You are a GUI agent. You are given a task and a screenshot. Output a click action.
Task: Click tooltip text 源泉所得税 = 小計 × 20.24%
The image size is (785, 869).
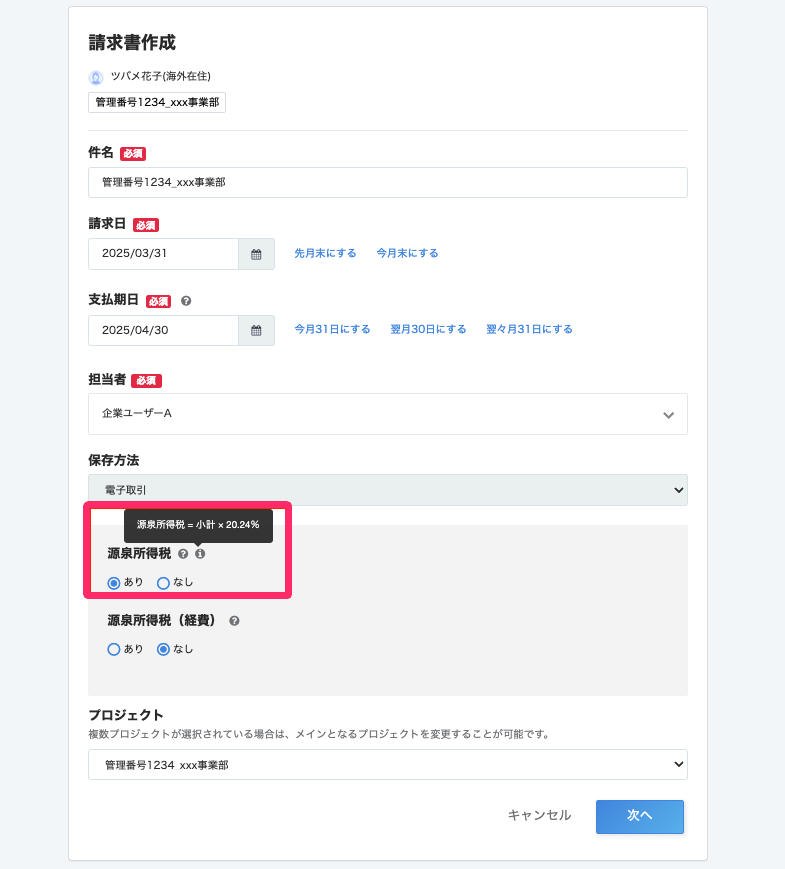(198, 525)
